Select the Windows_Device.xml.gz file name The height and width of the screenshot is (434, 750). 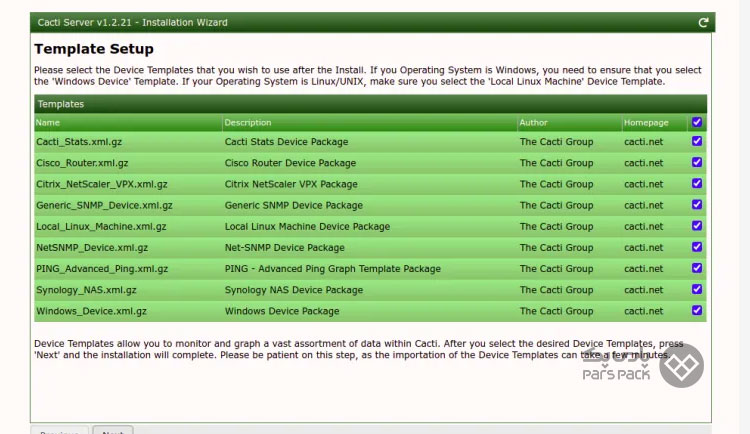(x=91, y=311)
